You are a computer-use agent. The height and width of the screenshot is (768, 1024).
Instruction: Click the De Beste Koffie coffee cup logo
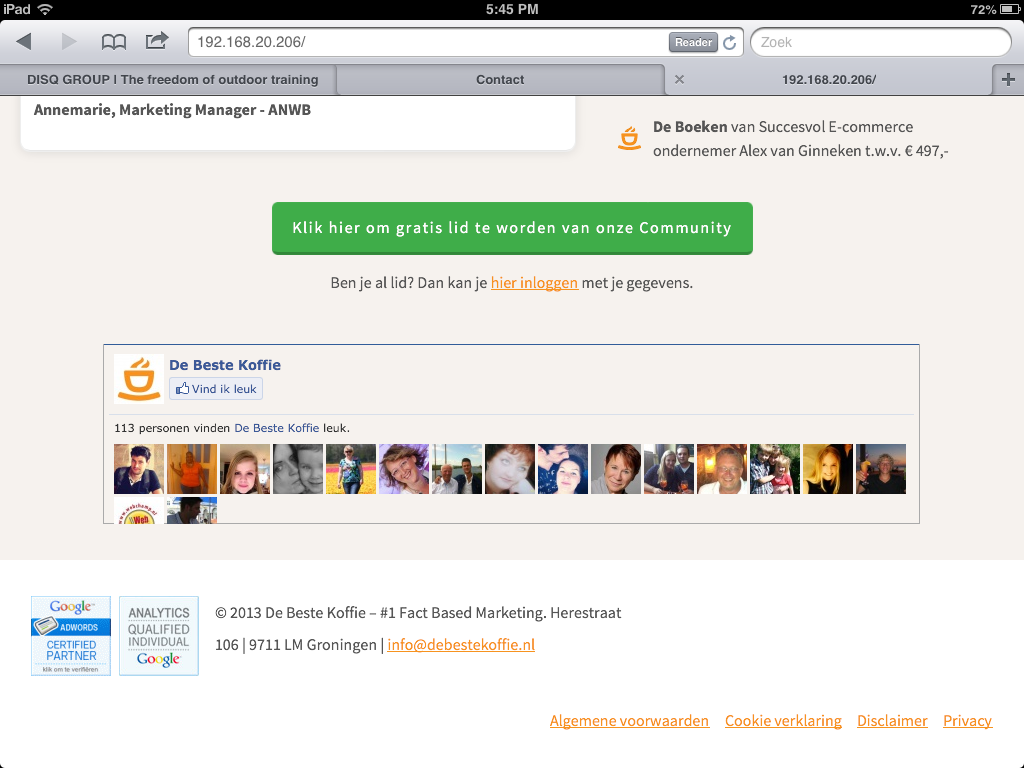138,378
